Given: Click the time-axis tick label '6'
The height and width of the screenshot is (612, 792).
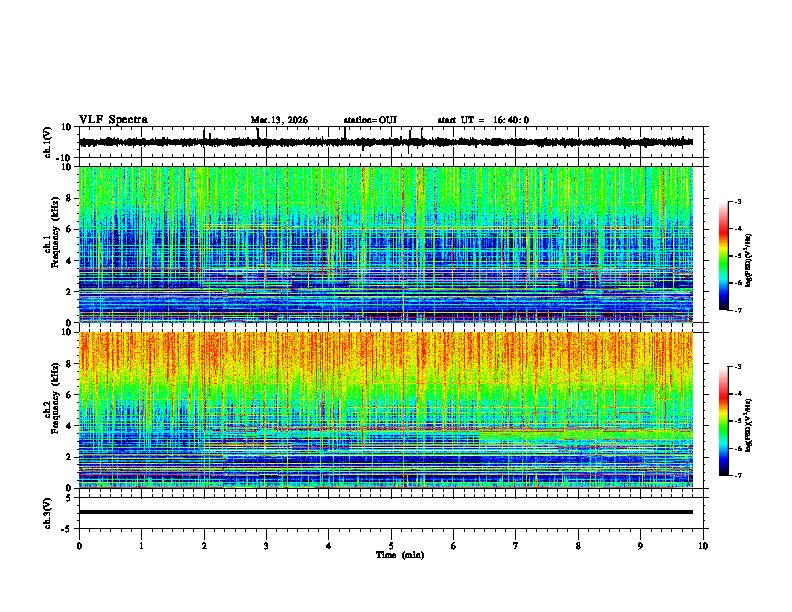Looking at the screenshot, I should (454, 546).
